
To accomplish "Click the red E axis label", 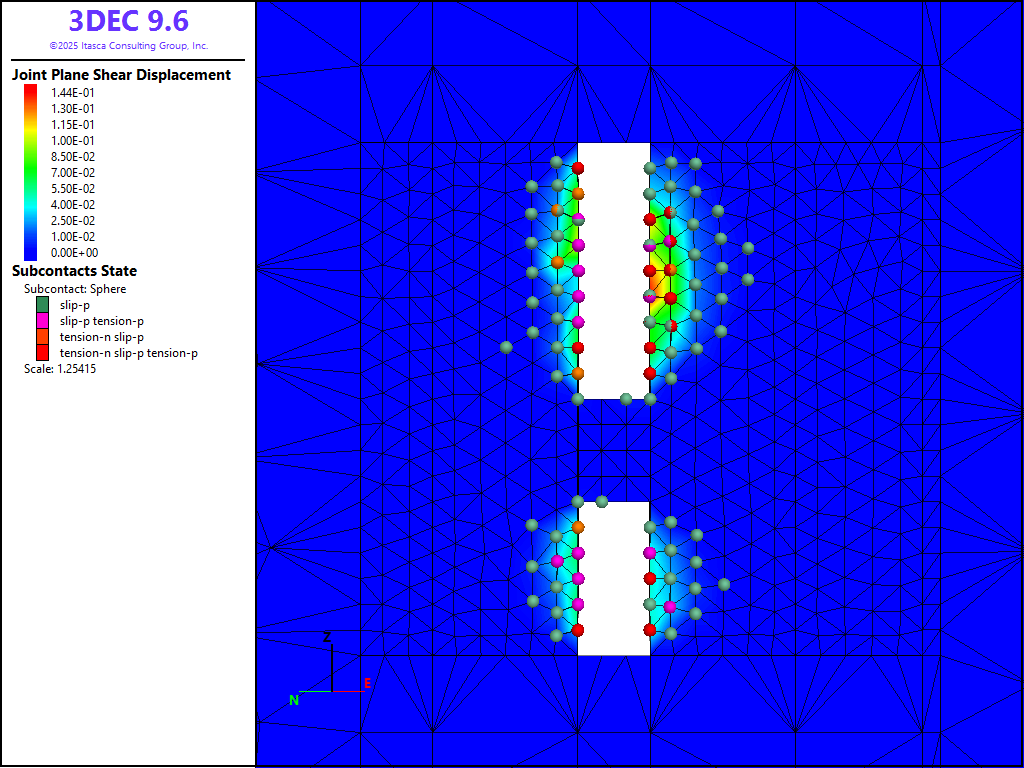I will [x=368, y=683].
